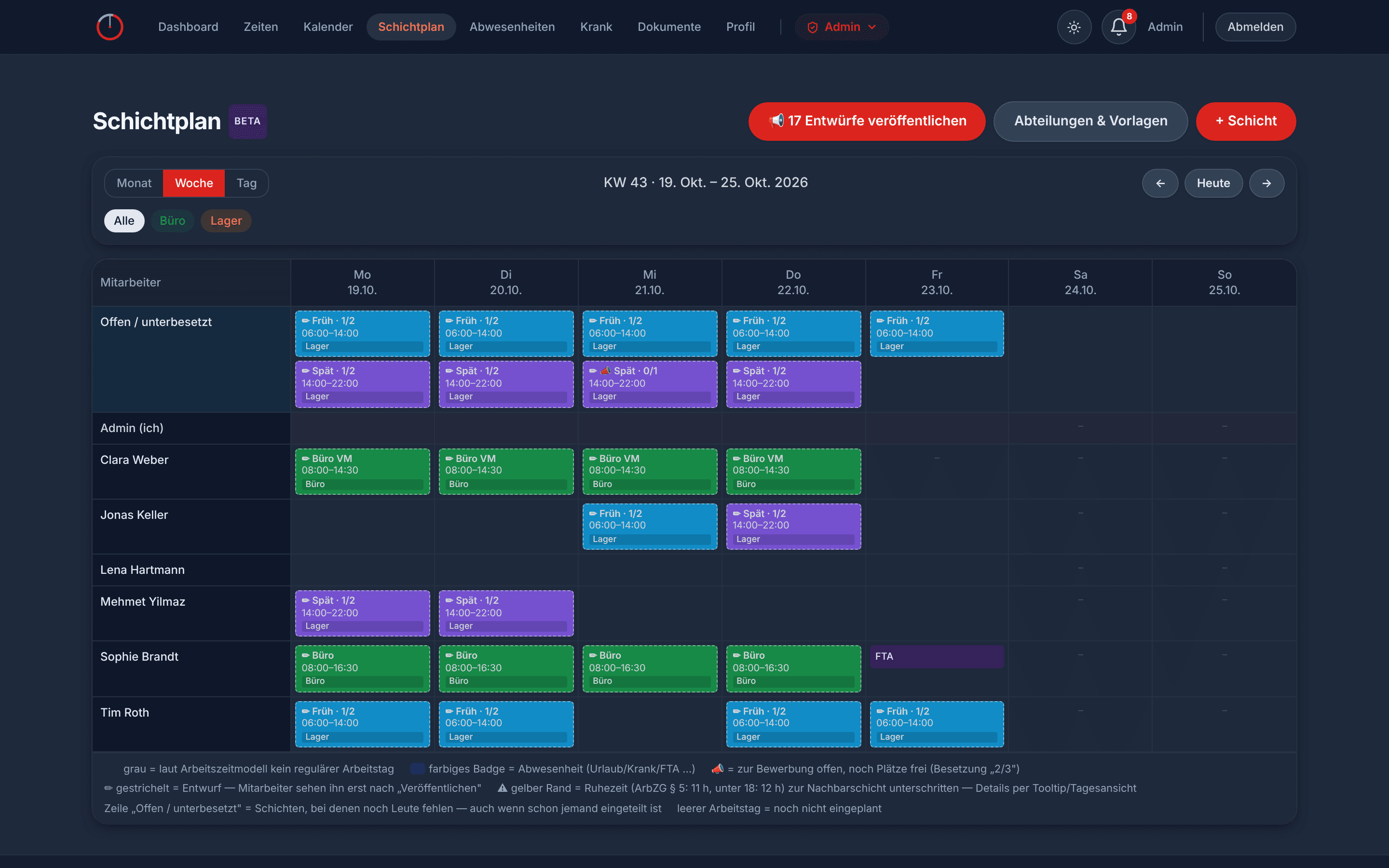Go to next week with right arrow

point(1267,183)
